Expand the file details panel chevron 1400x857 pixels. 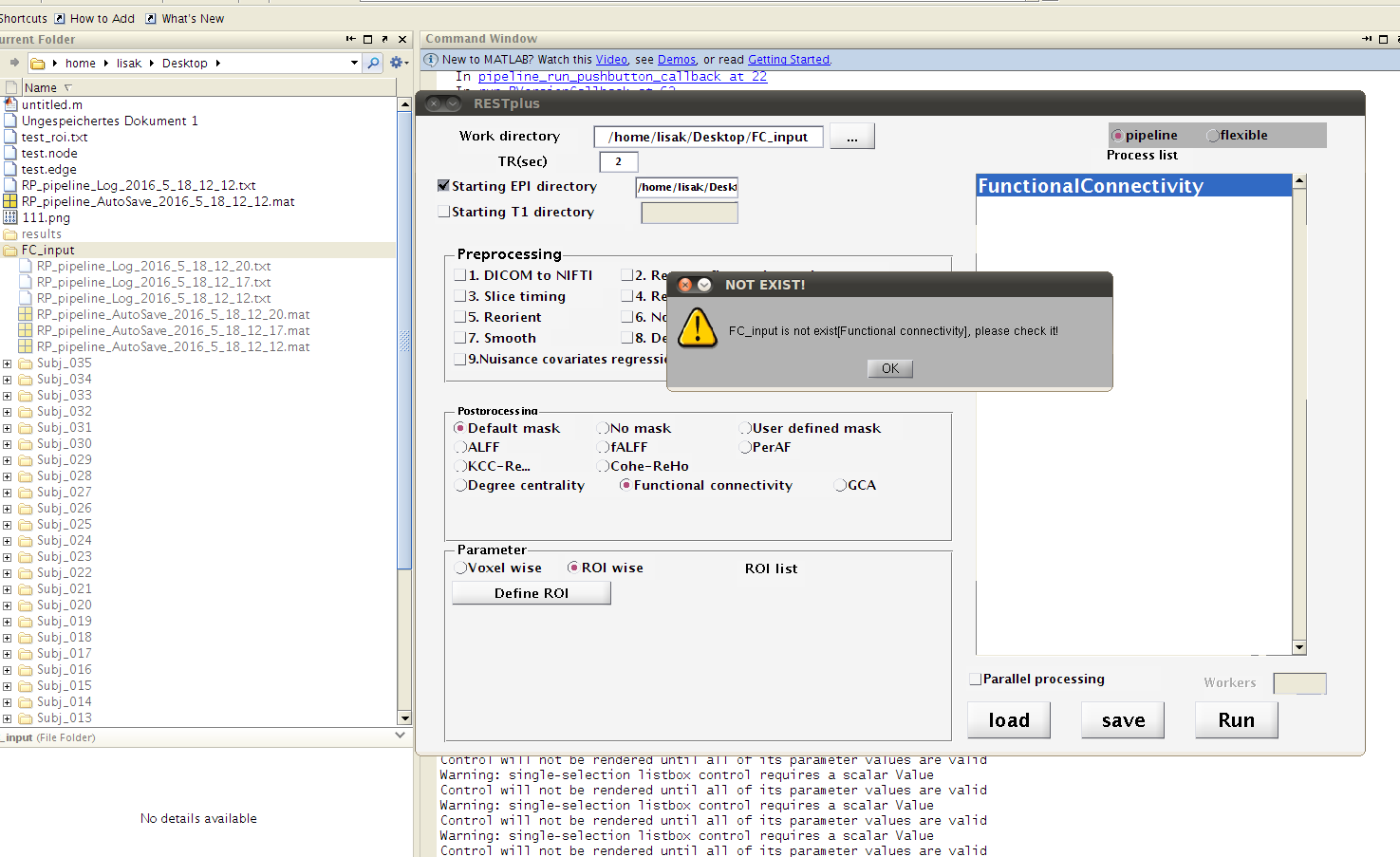tap(400, 736)
